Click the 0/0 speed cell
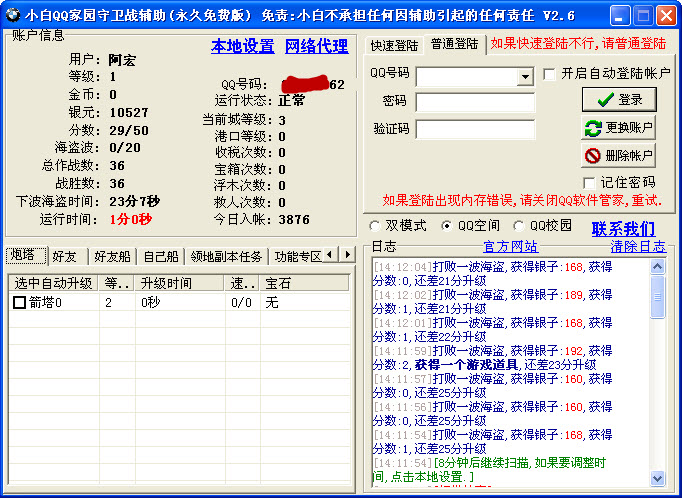Viewport: 682px width, 498px height. pyautogui.click(x=241, y=303)
